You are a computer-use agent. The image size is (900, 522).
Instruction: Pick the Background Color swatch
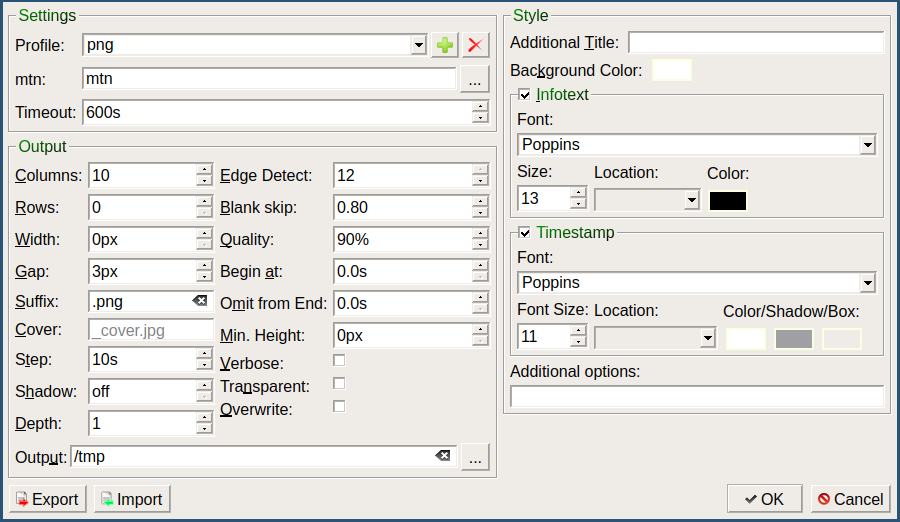671,70
